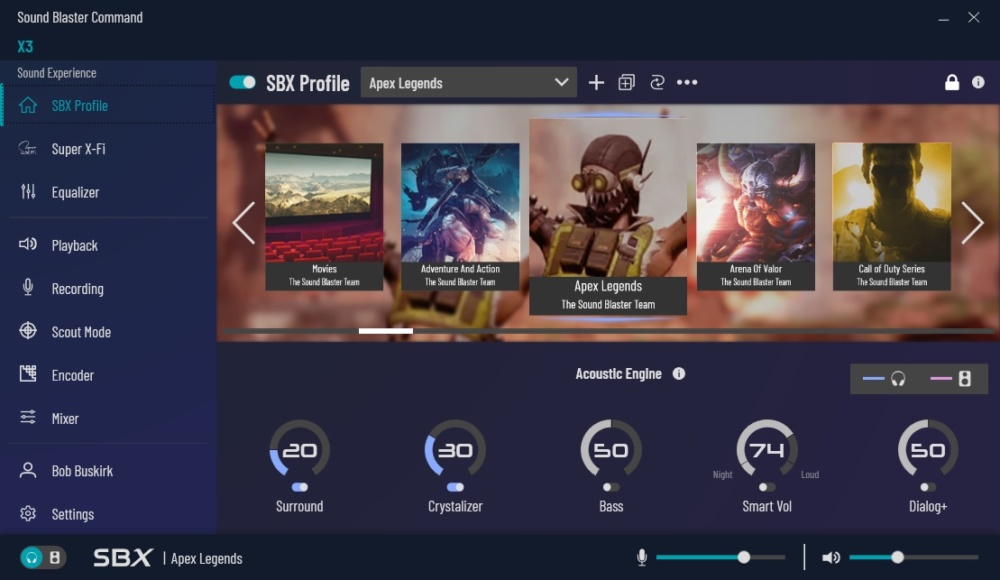Viewport: 1000px width, 580px height.
Task: Enable the Smart Vol toggle
Action: coord(767,487)
